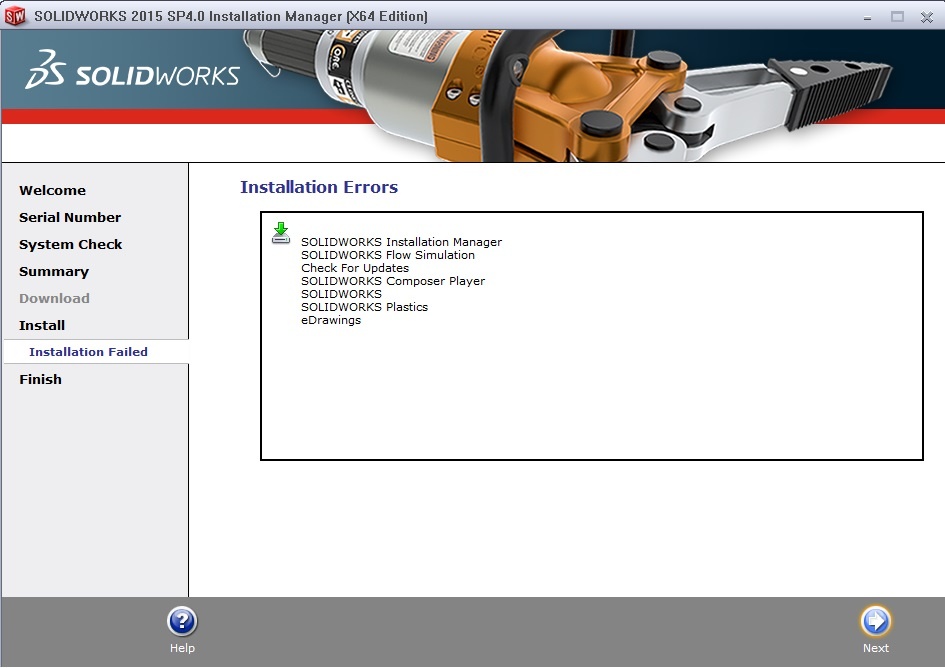The width and height of the screenshot is (945, 668).
Task: Open the Welcome step in sidebar
Action: click(x=52, y=191)
